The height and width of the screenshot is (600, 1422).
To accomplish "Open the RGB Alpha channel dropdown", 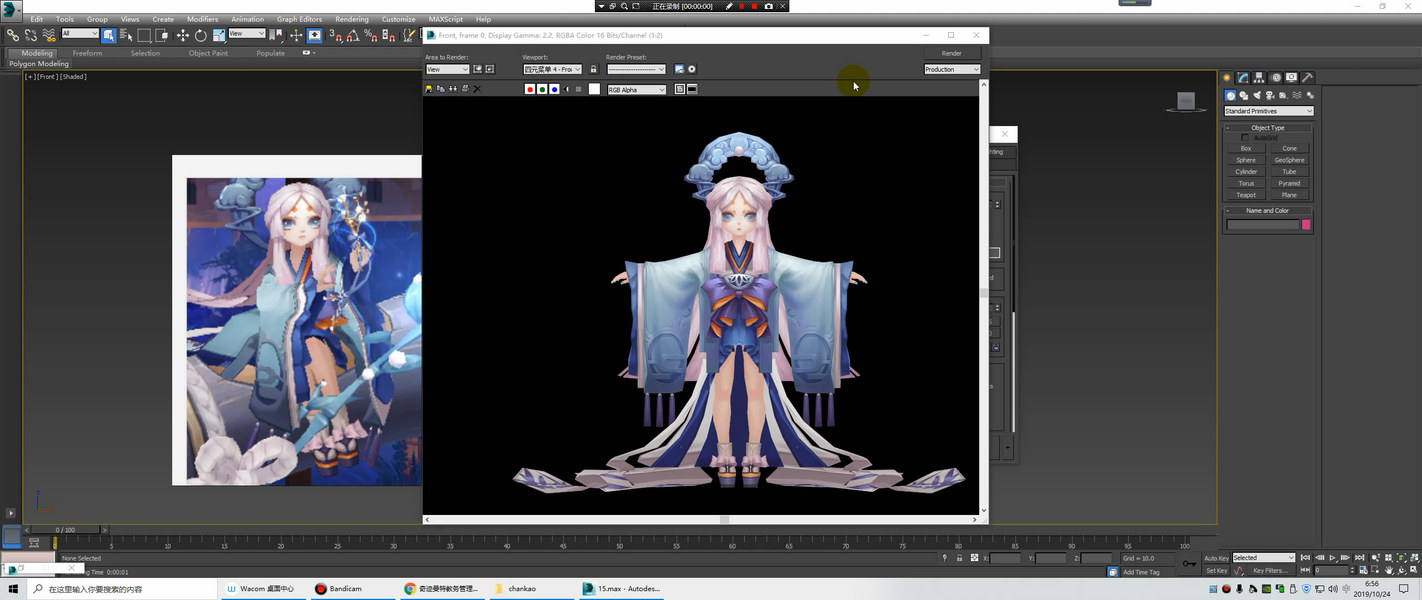I will tap(636, 90).
